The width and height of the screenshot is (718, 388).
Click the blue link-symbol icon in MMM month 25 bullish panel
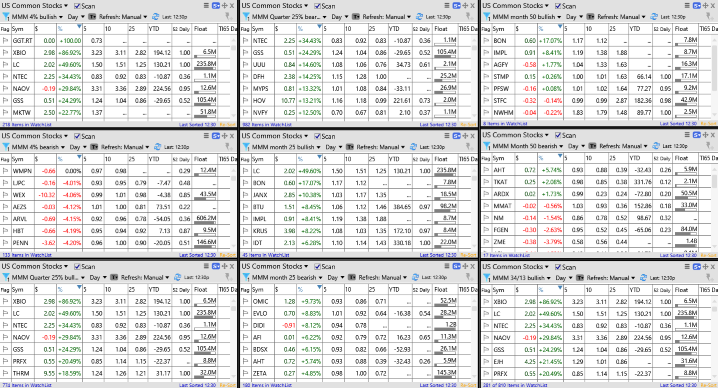point(456,136)
